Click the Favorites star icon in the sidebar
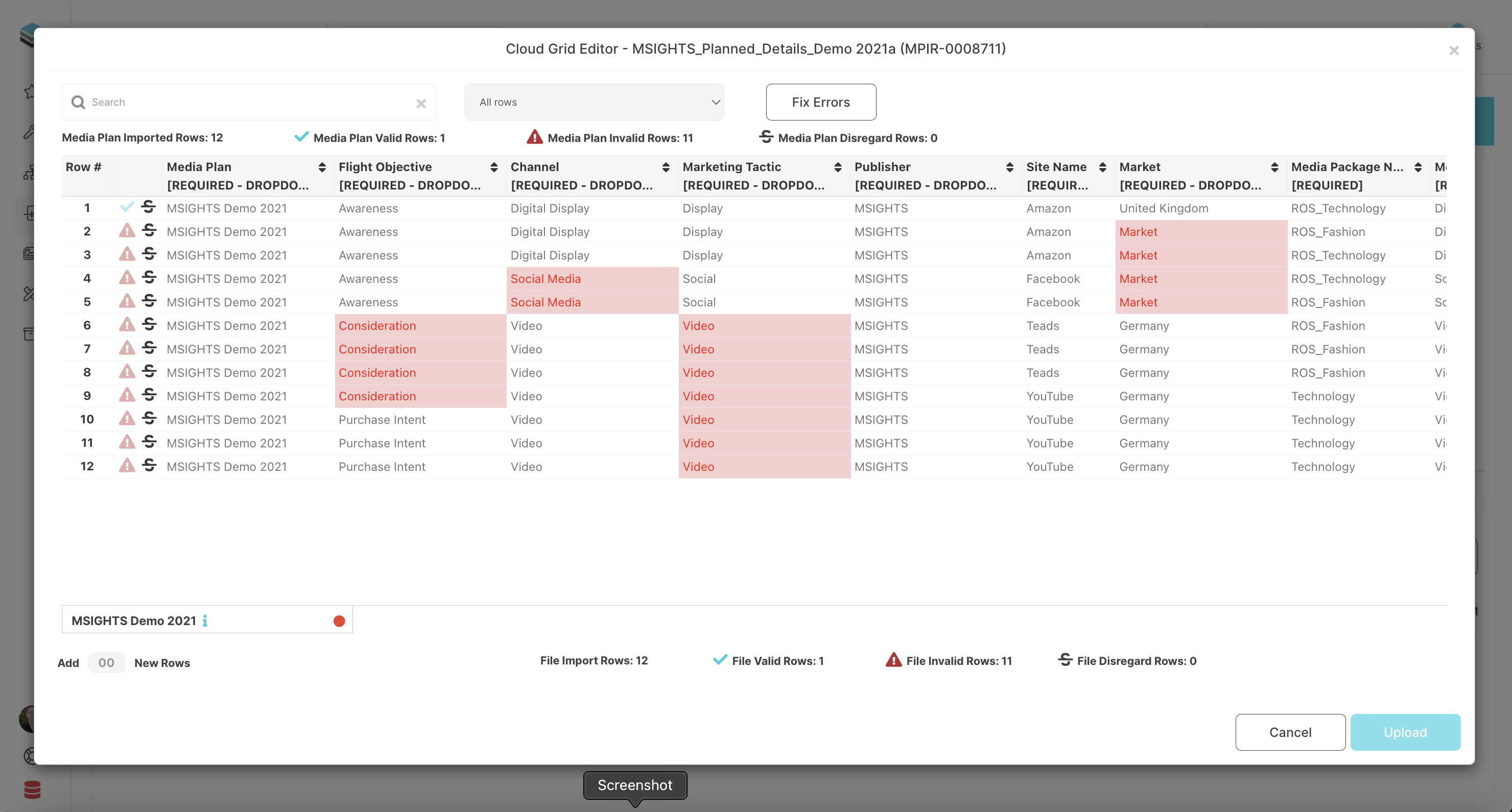This screenshot has width=1512, height=812. tap(31, 91)
